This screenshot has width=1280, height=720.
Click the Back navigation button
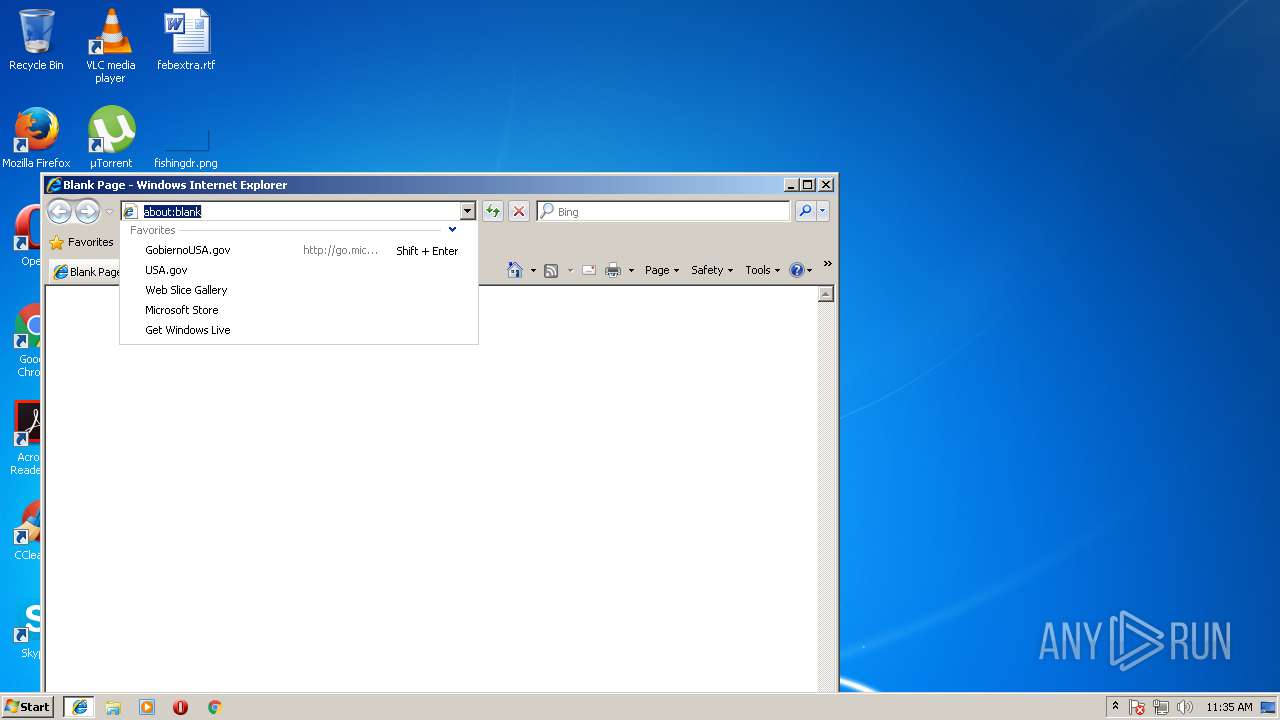(59, 211)
